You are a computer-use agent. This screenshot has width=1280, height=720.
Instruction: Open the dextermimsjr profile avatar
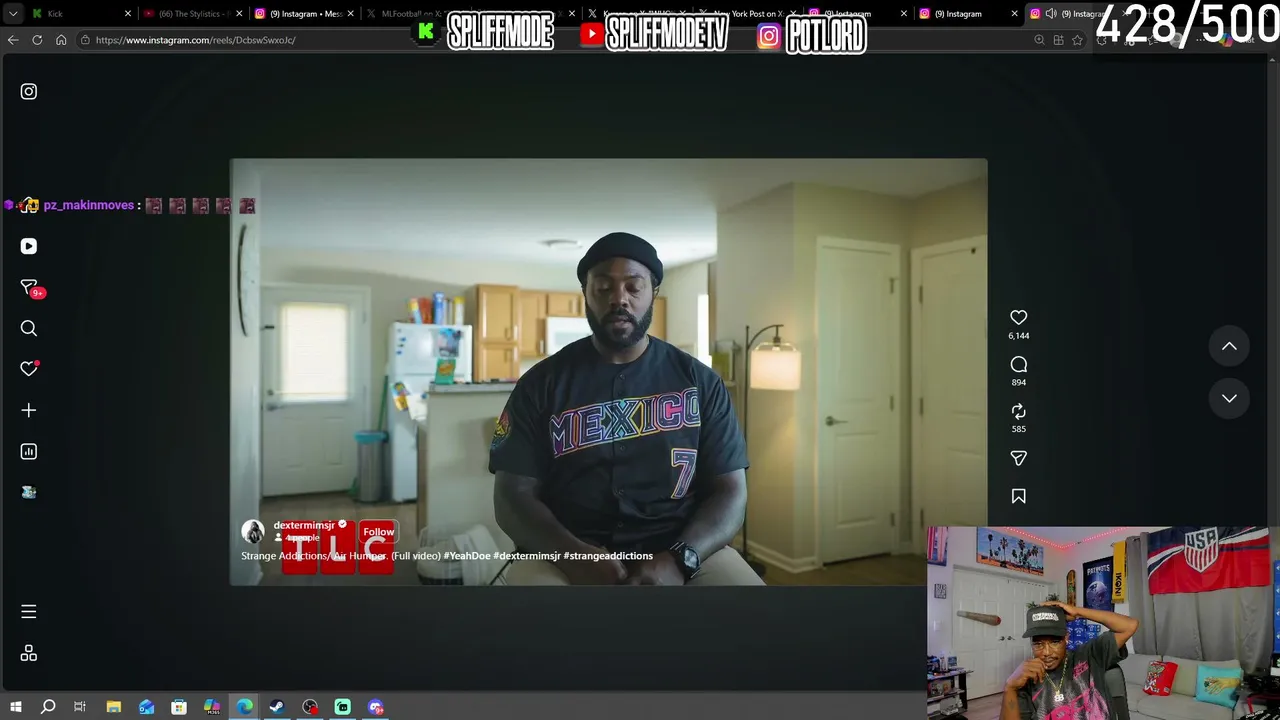coord(253,531)
